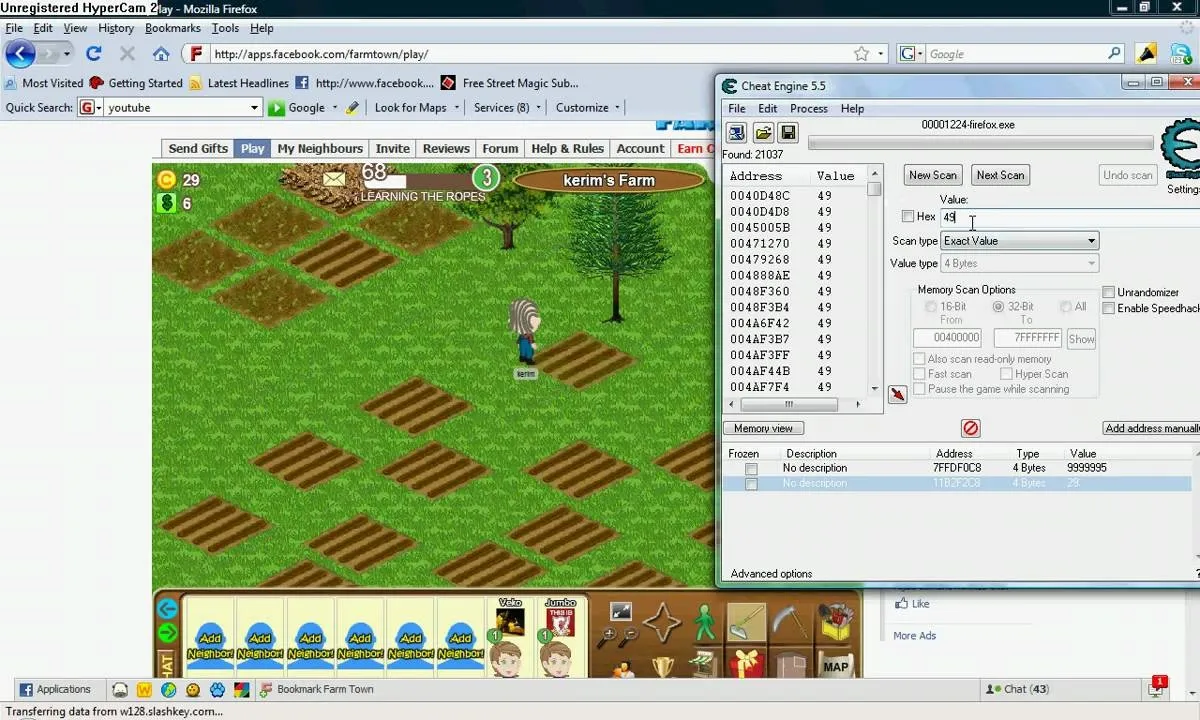The width and height of the screenshot is (1200, 720).
Task: Open the Most Visited bookmark
Action: [x=44, y=83]
